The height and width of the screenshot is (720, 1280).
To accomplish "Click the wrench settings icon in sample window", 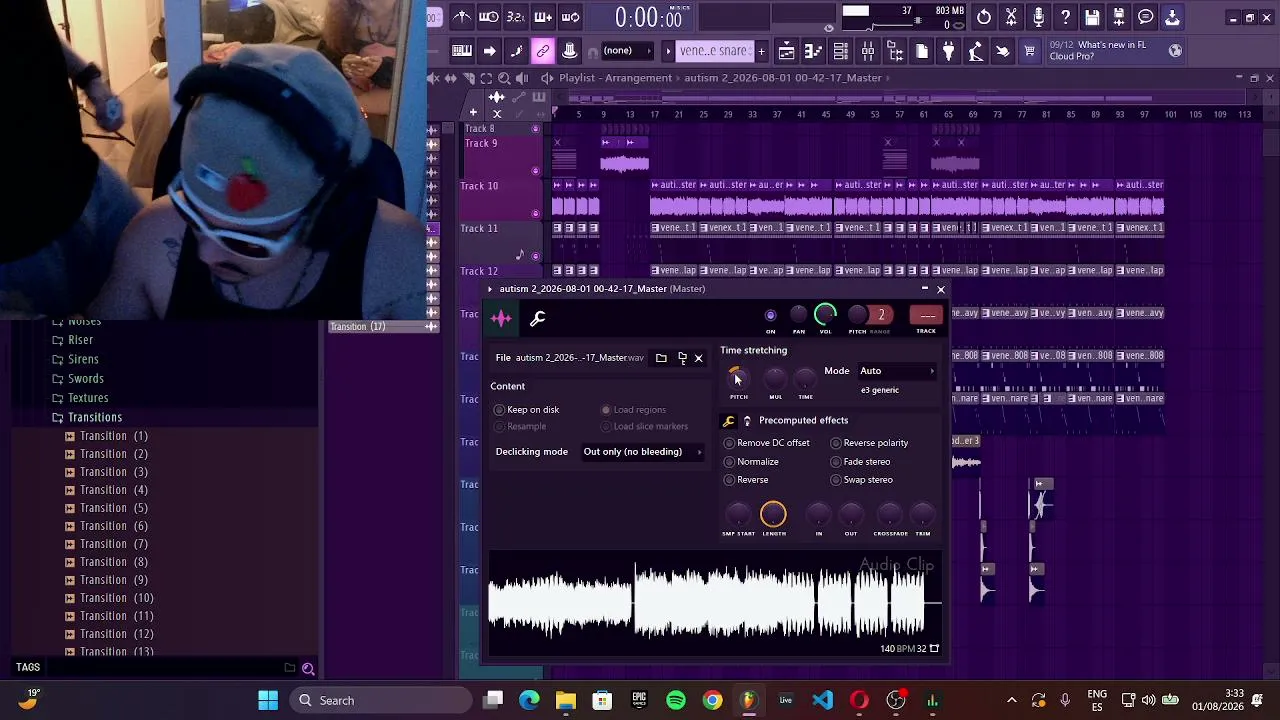I will [x=537, y=319].
